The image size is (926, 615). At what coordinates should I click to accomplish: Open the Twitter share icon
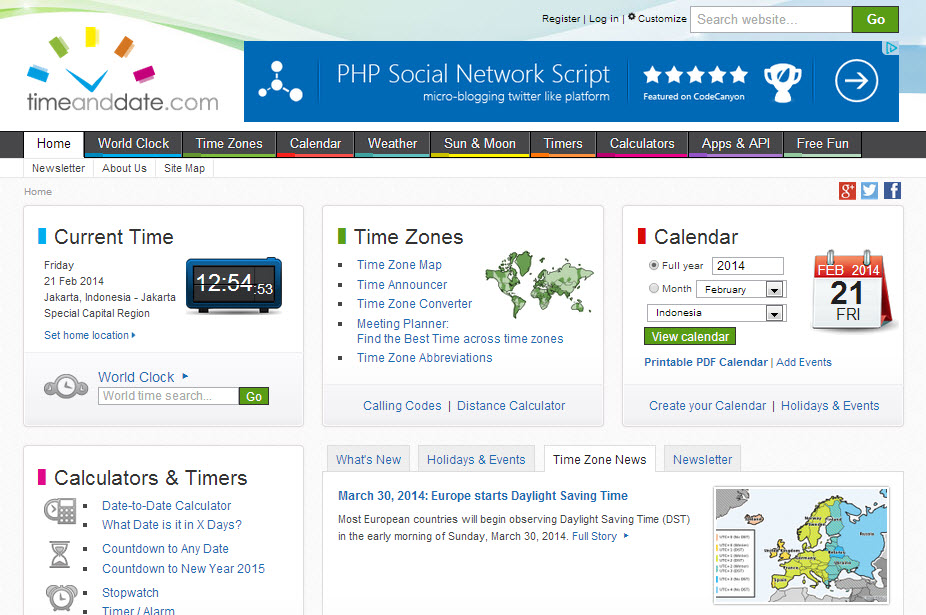(x=869, y=191)
